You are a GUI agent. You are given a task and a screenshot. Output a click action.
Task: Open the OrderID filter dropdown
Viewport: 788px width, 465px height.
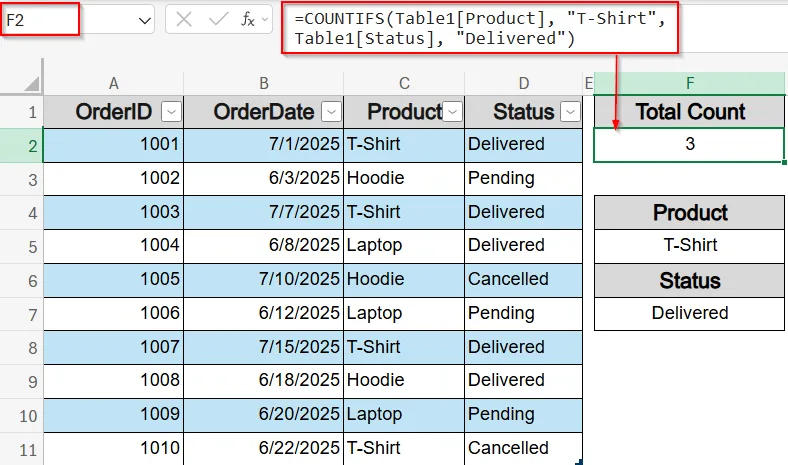tap(171, 112)
